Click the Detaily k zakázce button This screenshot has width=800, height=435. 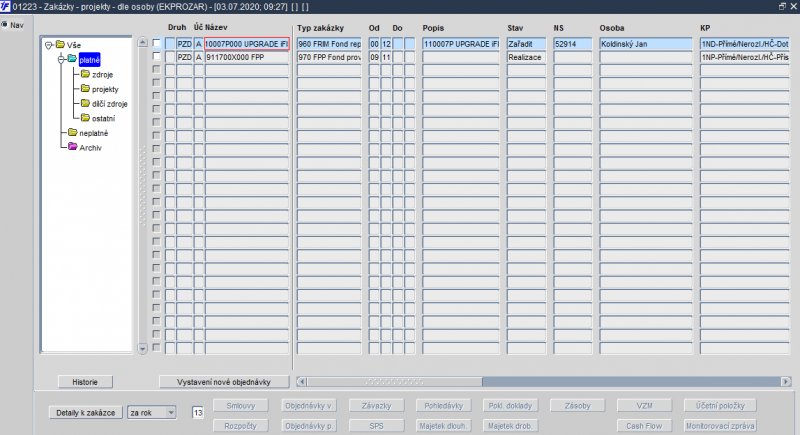tap(86, 413)
